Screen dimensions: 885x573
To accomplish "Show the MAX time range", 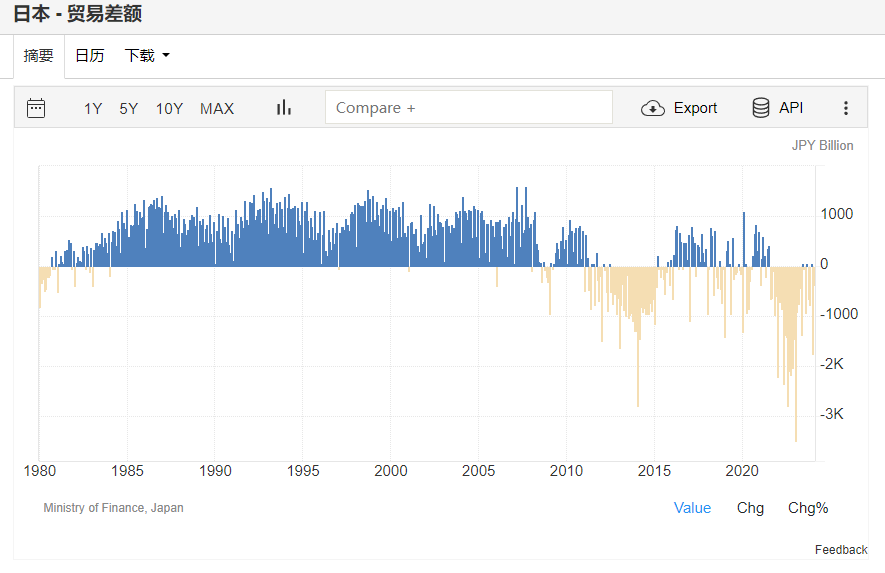I will pyautogui.click(x=217, y=108).
